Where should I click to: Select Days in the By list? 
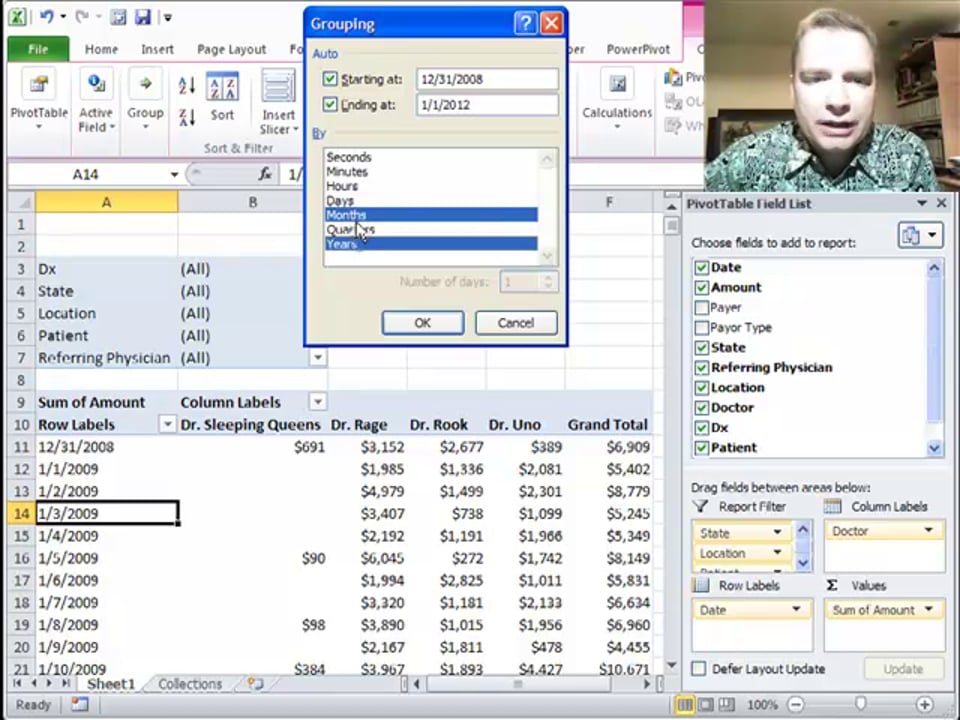pos(431,201)
